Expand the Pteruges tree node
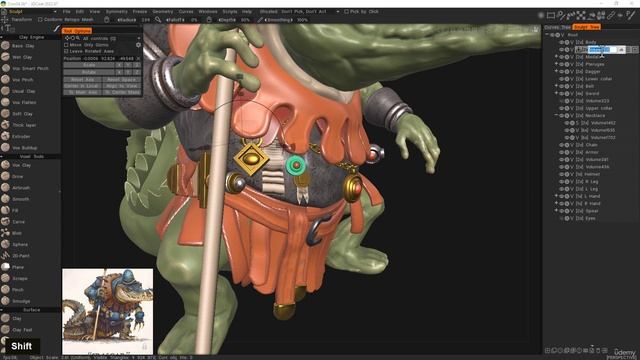The width and height of the screenshot is (640, 360). 556,64
